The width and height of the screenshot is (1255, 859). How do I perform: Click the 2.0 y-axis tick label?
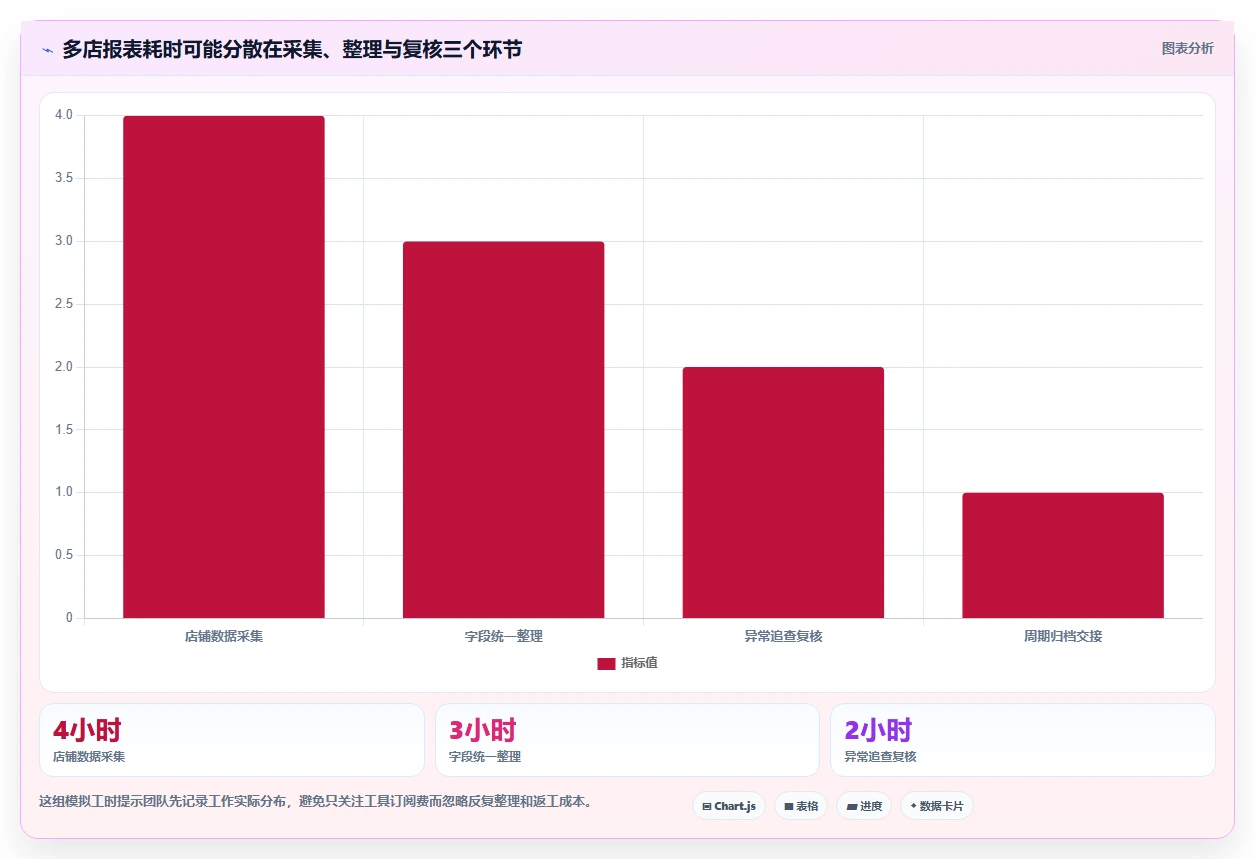[64, 367]
